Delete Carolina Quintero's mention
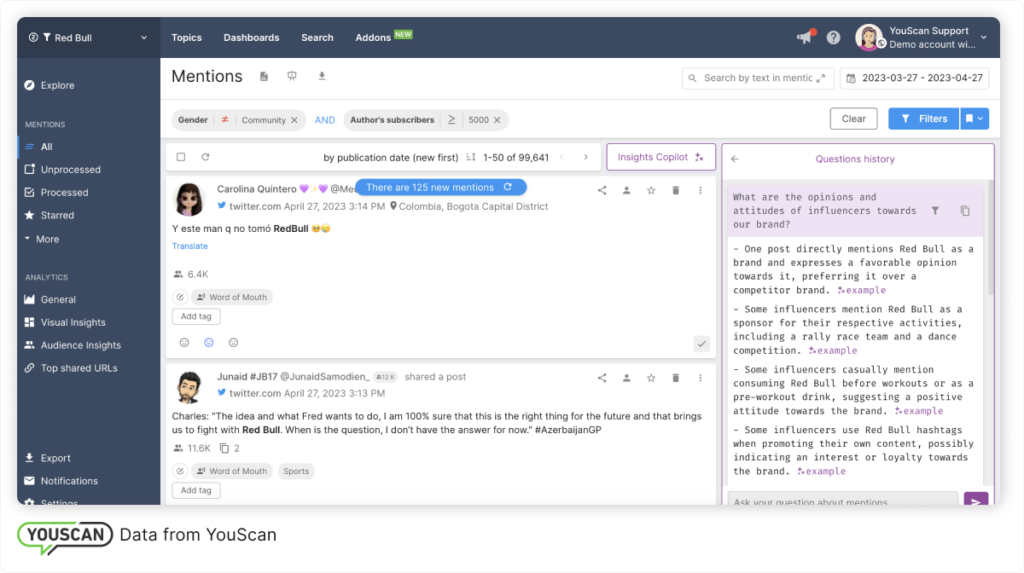The height and width of the screenshot is (573, 1024). pyautogui.click(x=676, y=190)
